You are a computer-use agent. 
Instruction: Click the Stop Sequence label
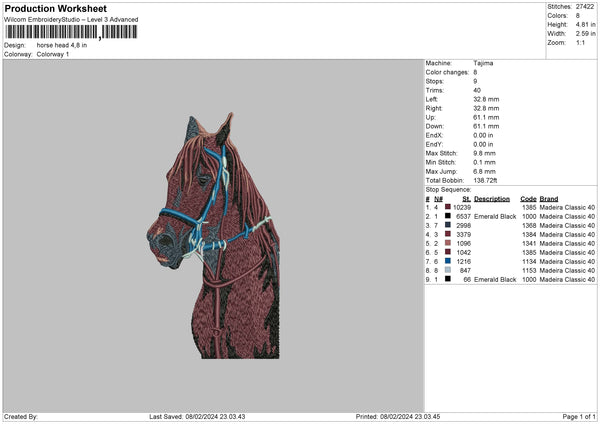click(447, 188)
